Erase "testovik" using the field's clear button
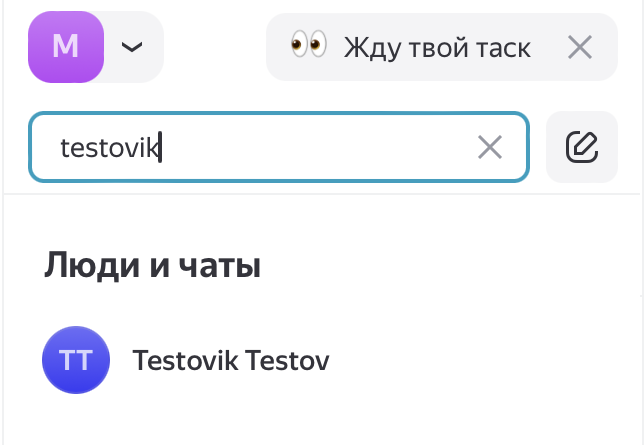 [489, 148]
